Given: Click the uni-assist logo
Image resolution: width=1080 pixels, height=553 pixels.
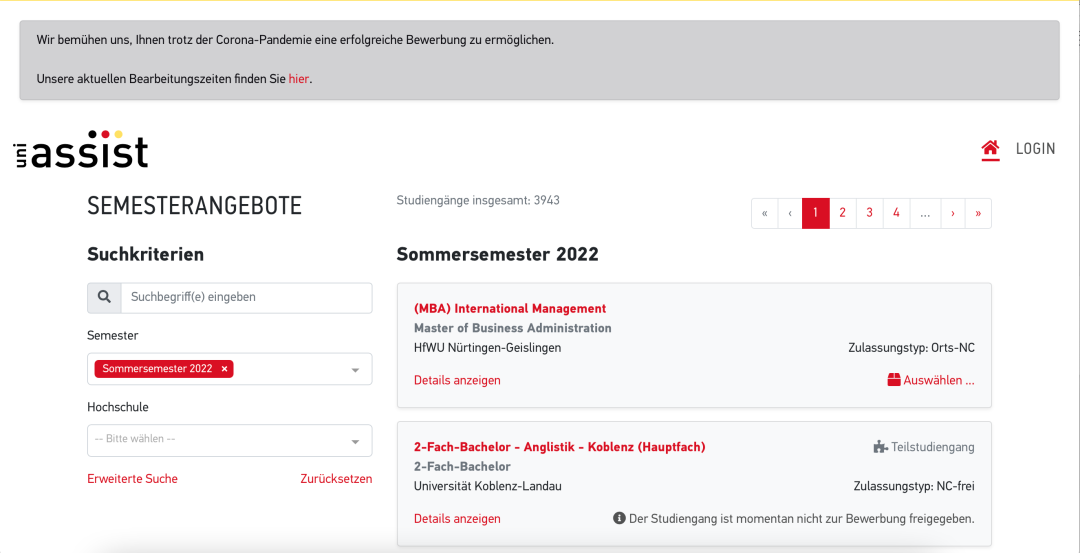Looking at the screenshot, I should (81, 149).
